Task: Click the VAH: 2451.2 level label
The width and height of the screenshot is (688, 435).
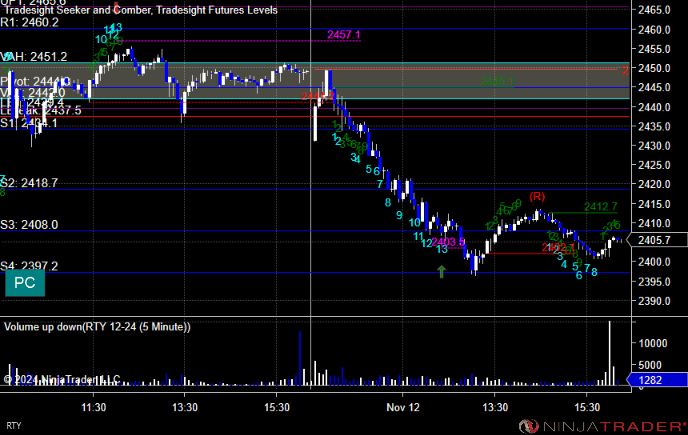Action: [x=34, y=57]
